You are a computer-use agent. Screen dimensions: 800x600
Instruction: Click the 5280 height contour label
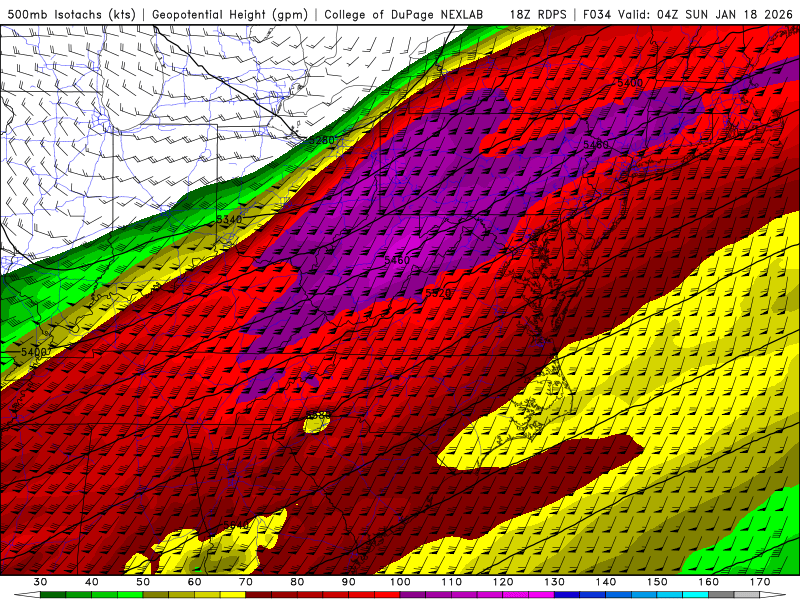(321, 140)
